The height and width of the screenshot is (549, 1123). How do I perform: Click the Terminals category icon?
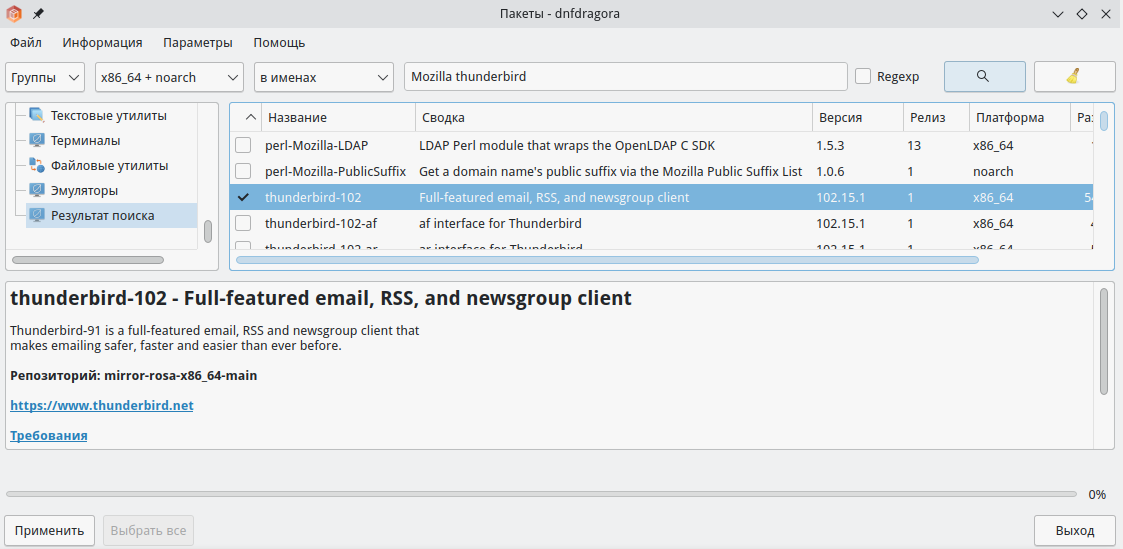tap(37, 141)
